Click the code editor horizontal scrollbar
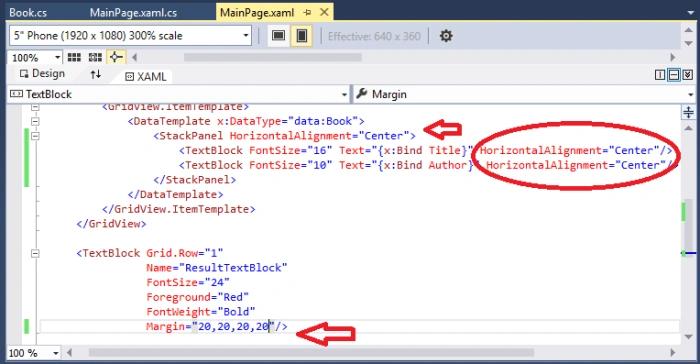Screen dimensions: 700x364 (x=311, y=353)
